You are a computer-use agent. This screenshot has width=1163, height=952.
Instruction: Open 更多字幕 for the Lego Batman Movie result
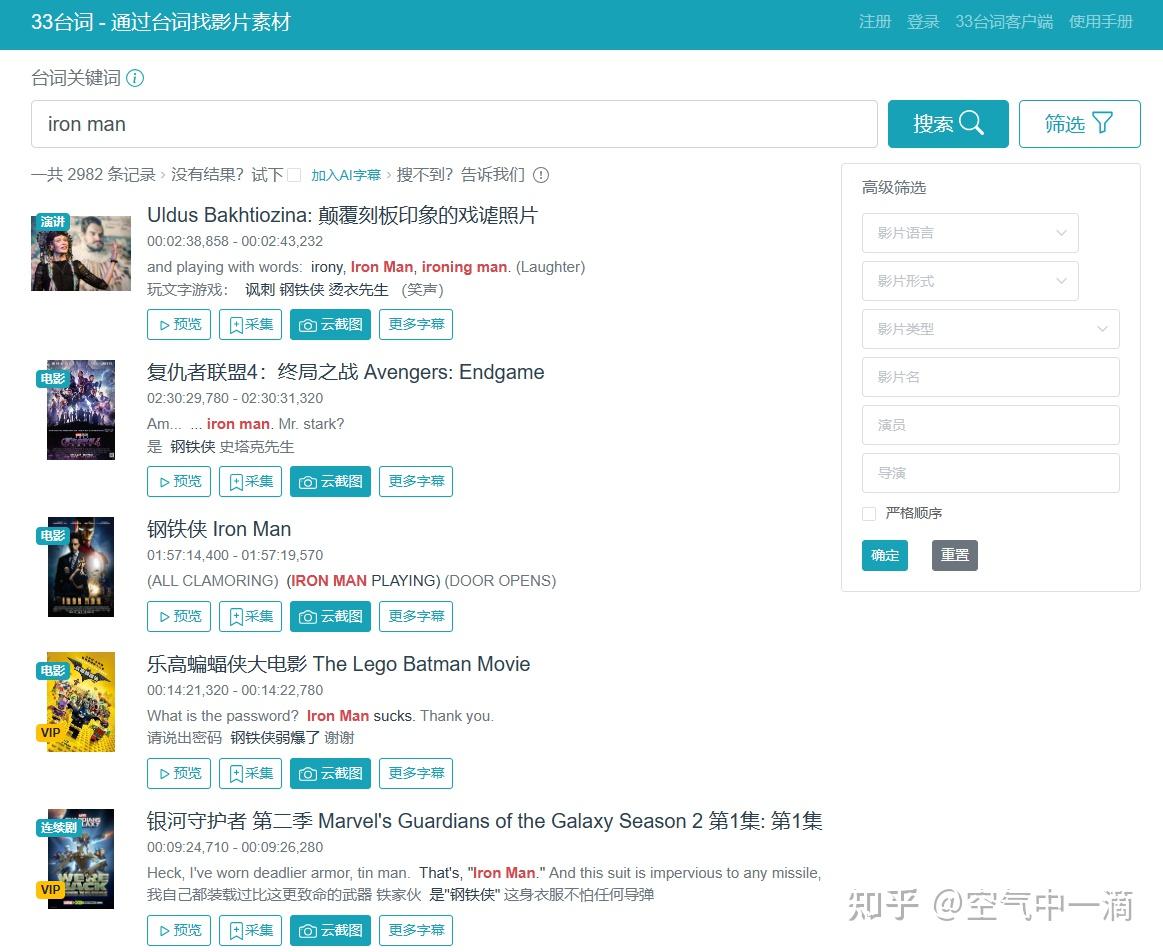tap(416, 774)
